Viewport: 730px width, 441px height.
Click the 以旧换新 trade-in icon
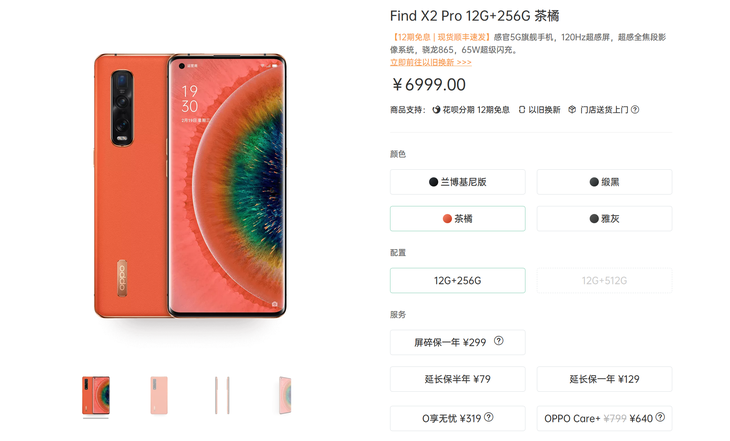[522, 110]
